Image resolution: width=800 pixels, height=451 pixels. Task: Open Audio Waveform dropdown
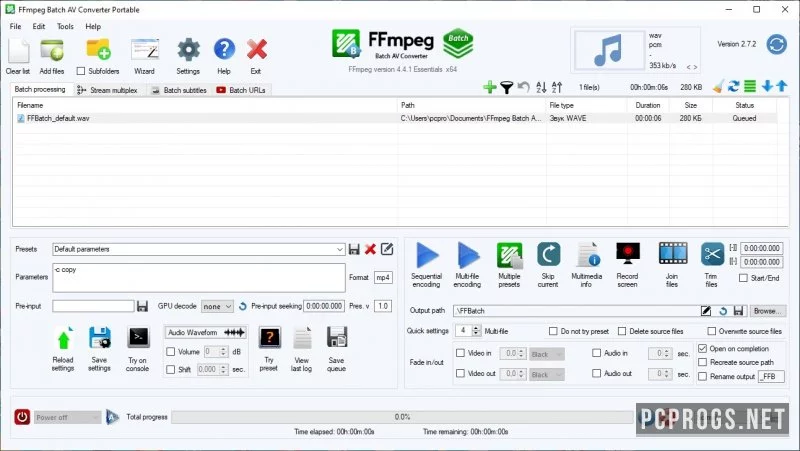point(206,333)
